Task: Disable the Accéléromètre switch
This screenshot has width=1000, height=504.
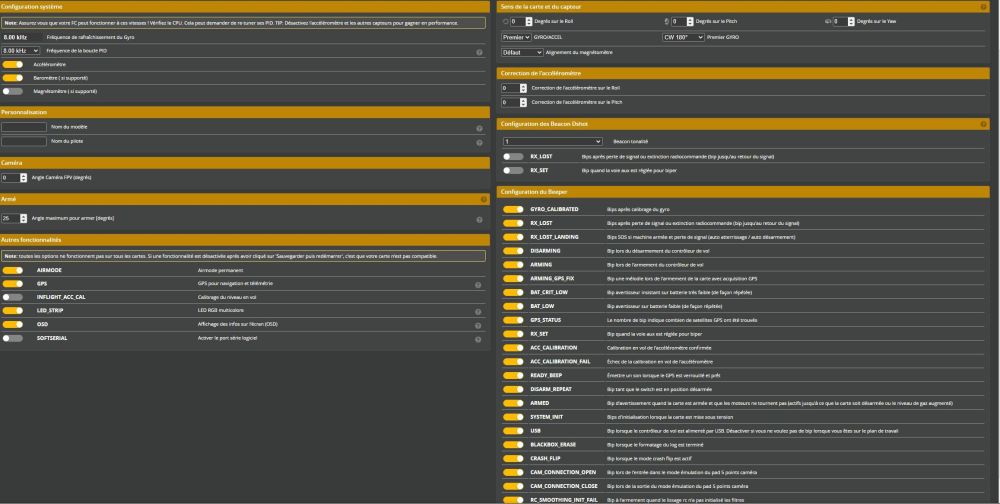Action: tap(12, 63)
